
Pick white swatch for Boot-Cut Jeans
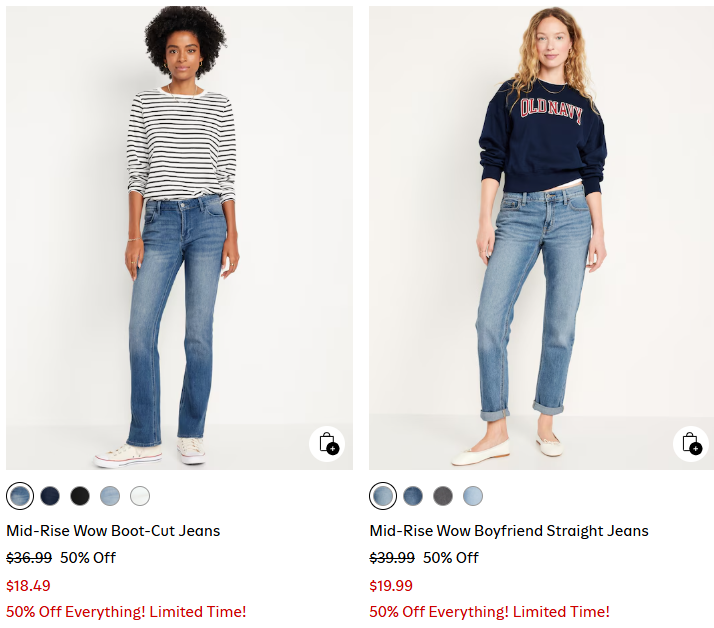coord(140,495)
